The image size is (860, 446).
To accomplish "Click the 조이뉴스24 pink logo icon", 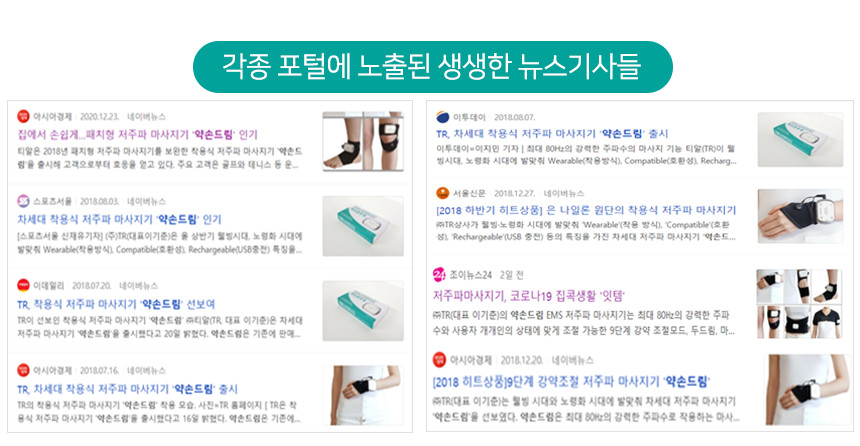I will [x=439, y=274].
